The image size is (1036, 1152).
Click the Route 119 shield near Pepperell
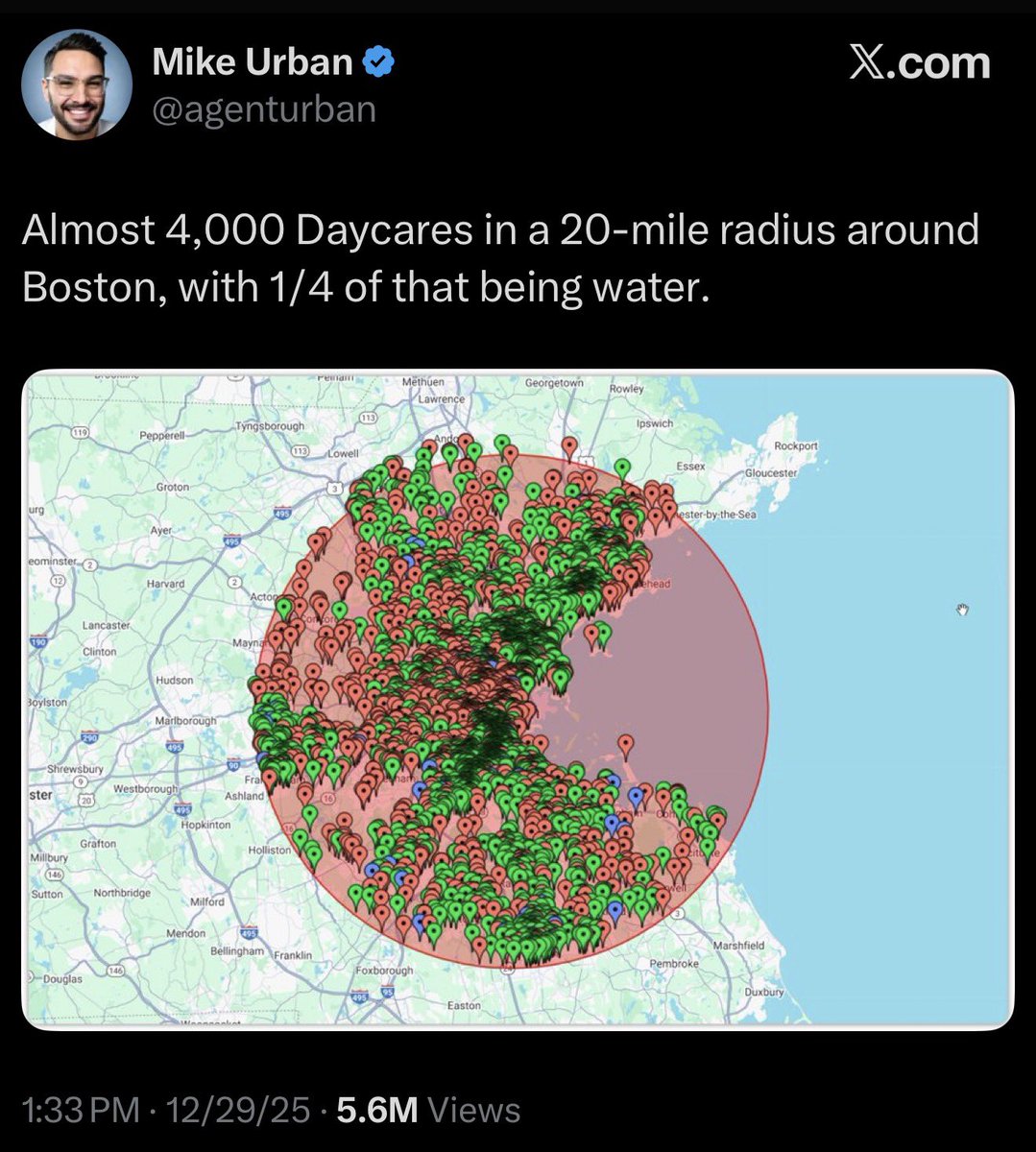click(82, 434)
